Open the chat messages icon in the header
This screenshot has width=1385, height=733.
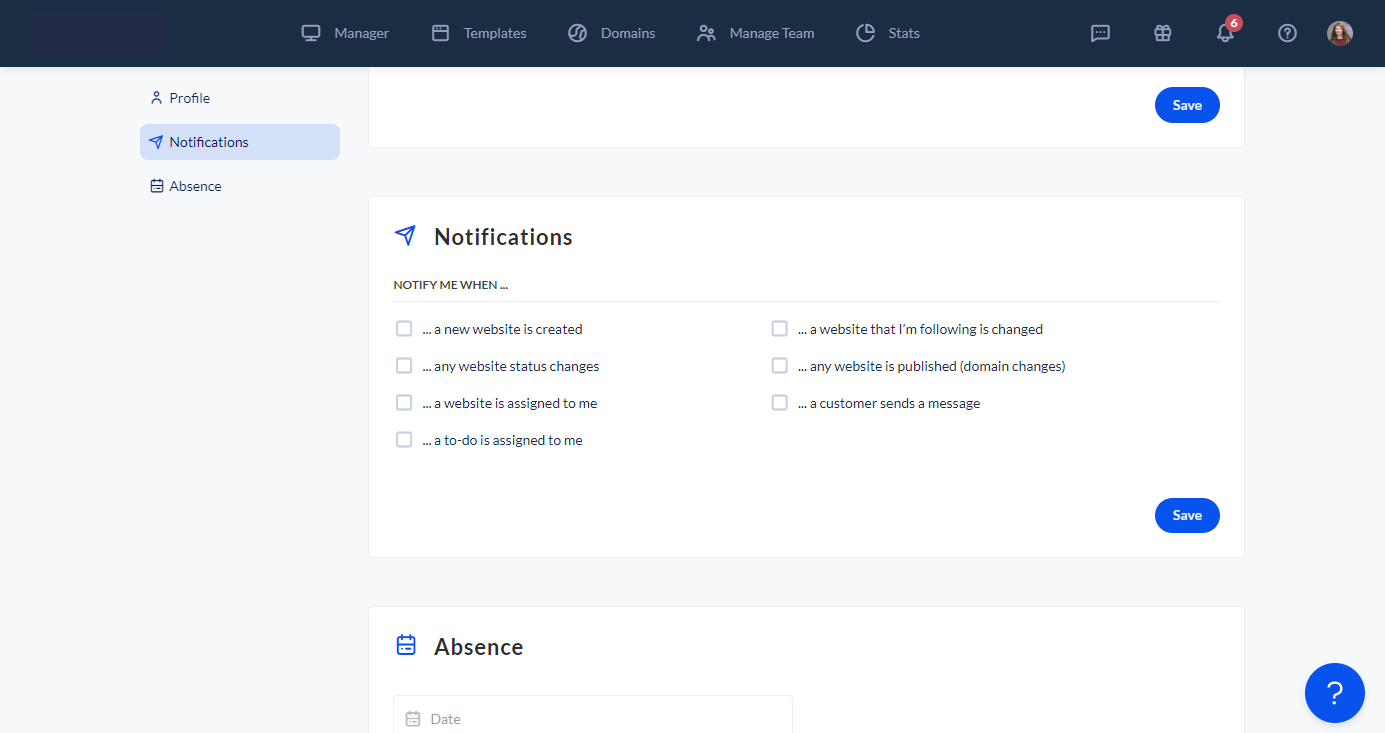(x=1100, y=33)
